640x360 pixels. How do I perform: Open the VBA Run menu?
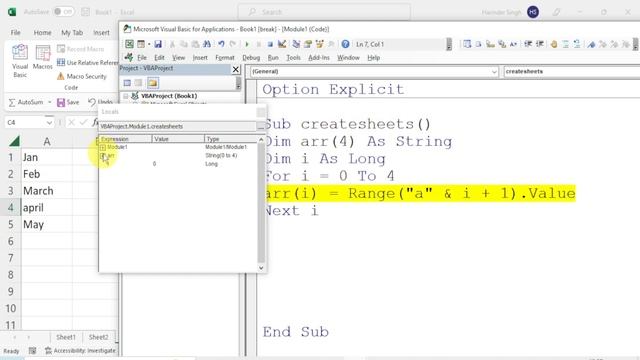pyautogui.click(x=273, y=58)
